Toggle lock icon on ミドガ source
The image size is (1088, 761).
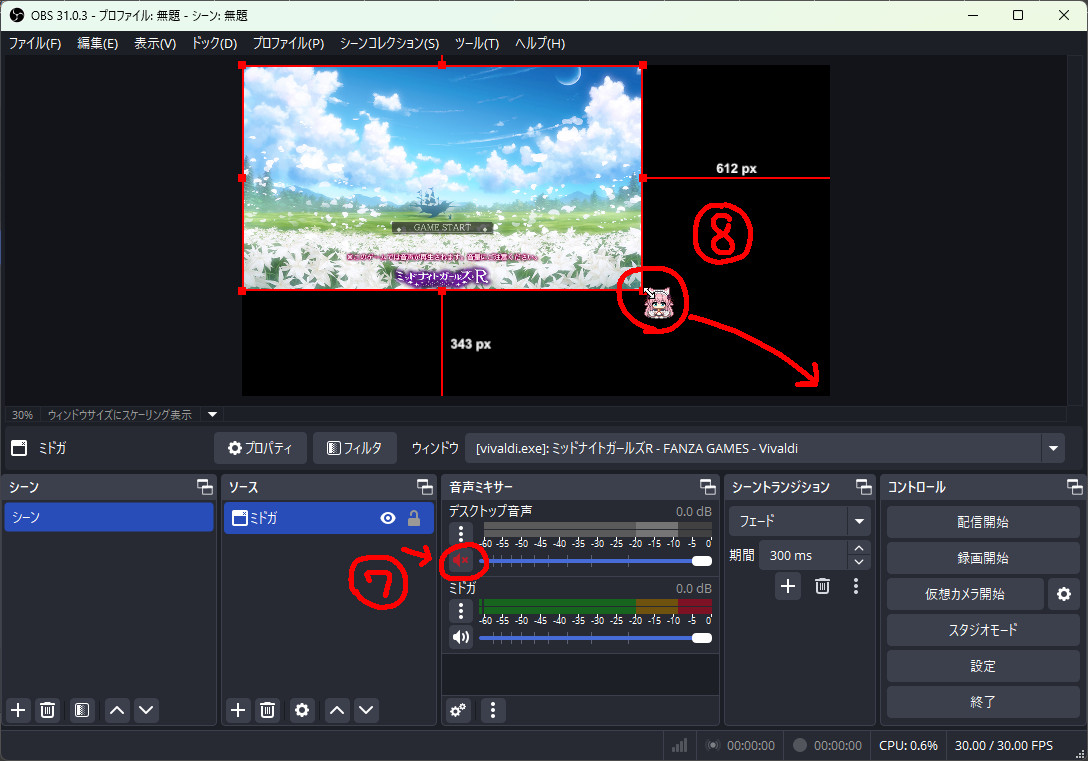point(414,518)
